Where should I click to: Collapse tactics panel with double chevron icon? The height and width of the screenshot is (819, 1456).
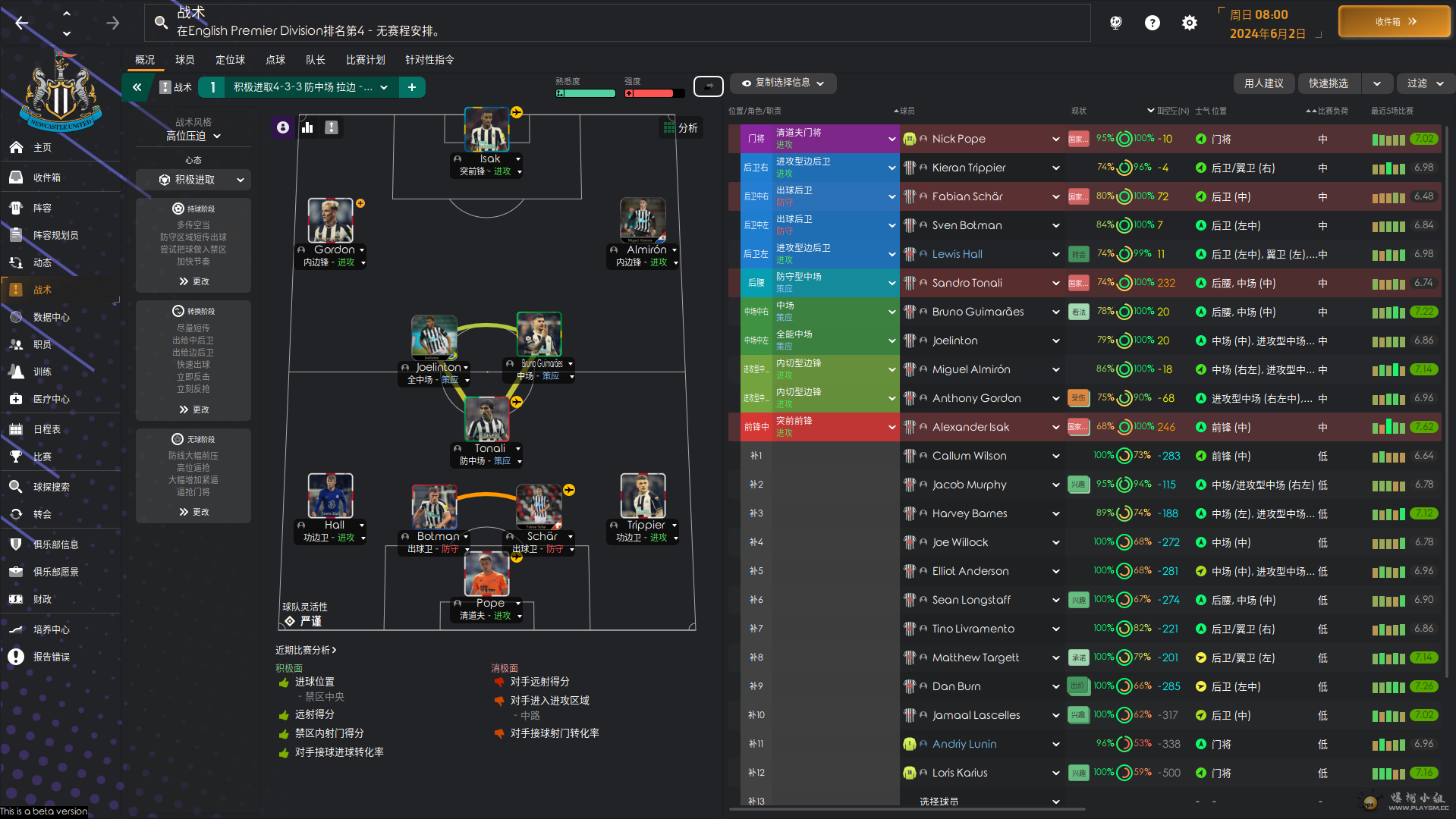coord(137,87)
